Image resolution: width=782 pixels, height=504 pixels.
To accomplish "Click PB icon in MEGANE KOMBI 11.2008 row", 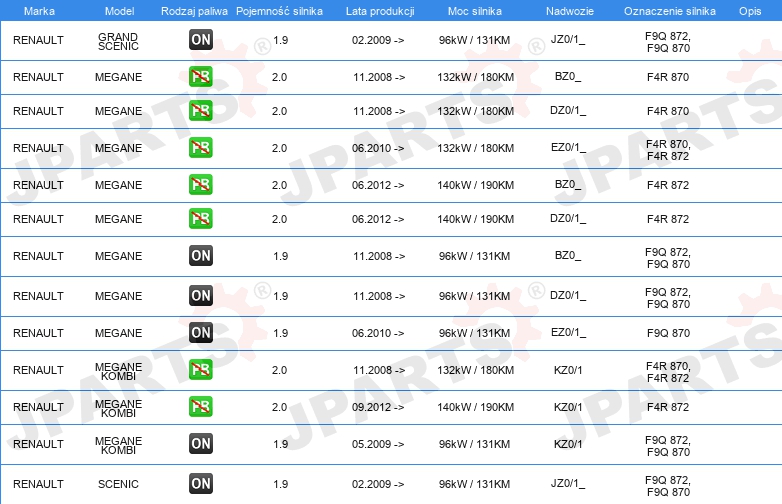I will pyautogui.click(x=201, y=369).
